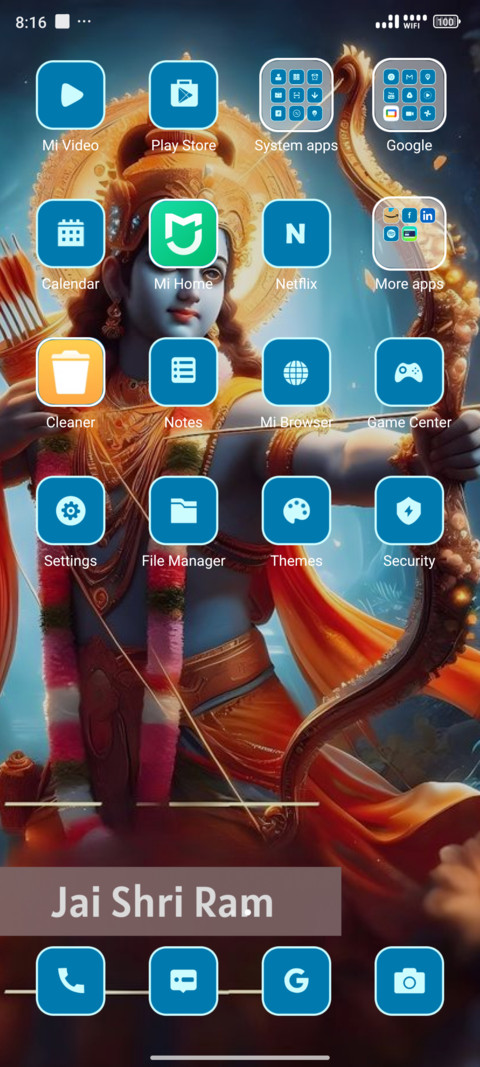Viewport: 480px width, 1067px height.
Task: Tap the Play Store label
Action: (183, 146)
